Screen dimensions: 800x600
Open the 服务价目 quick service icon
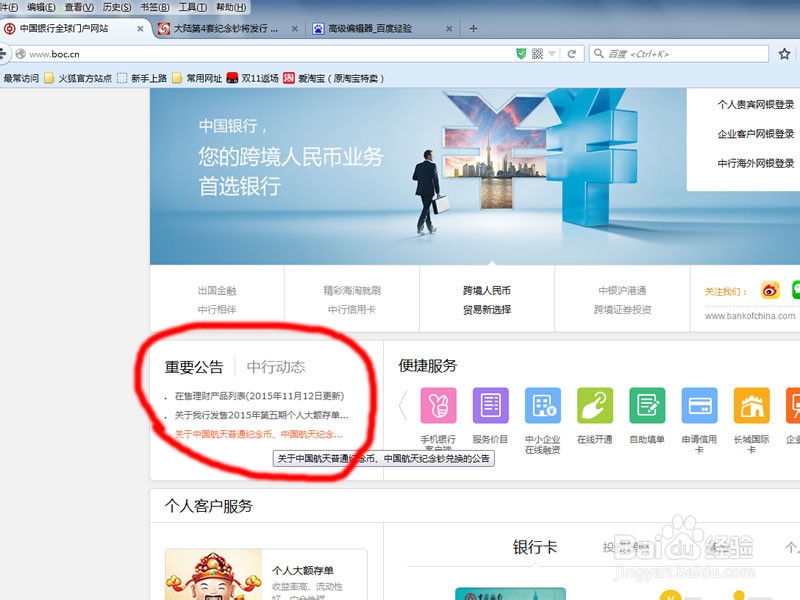coord(490,405)
